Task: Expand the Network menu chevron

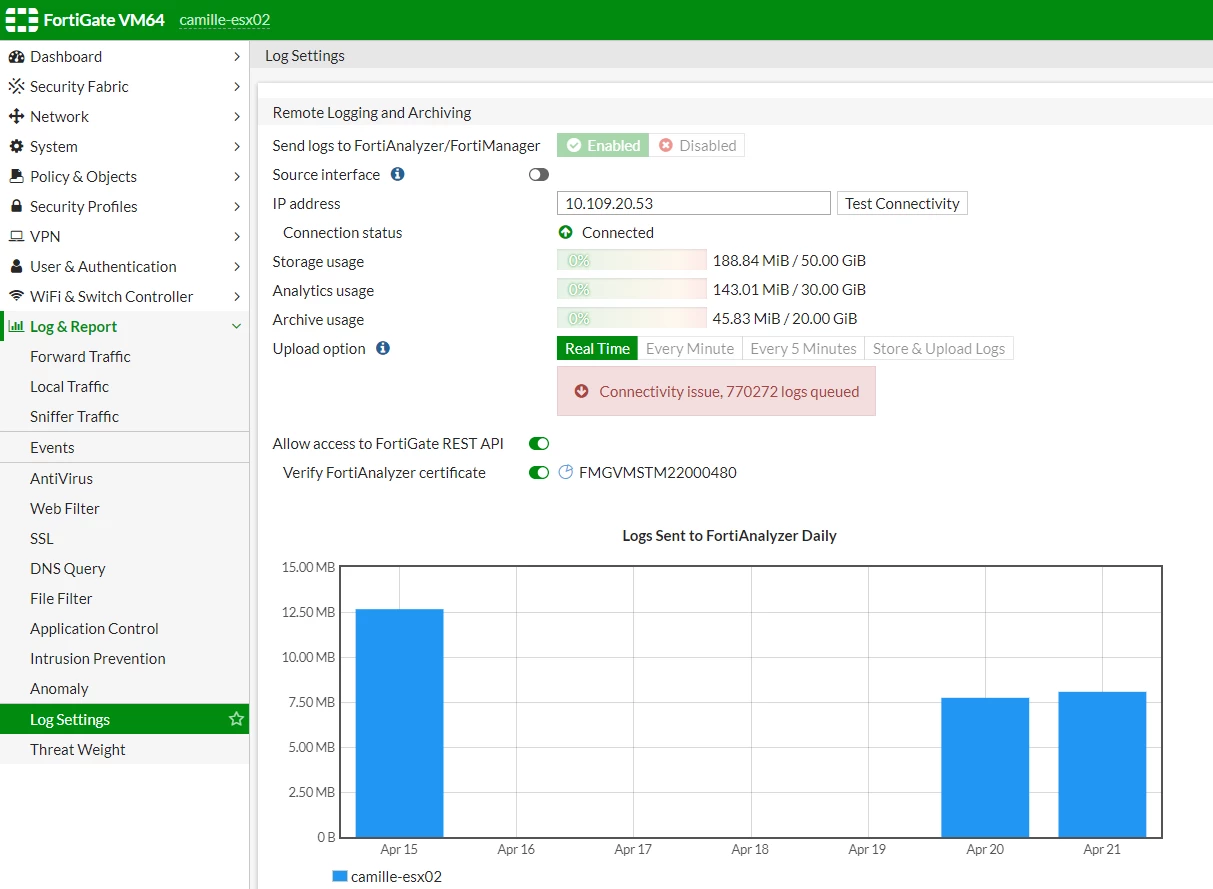Action: [237, 117]
